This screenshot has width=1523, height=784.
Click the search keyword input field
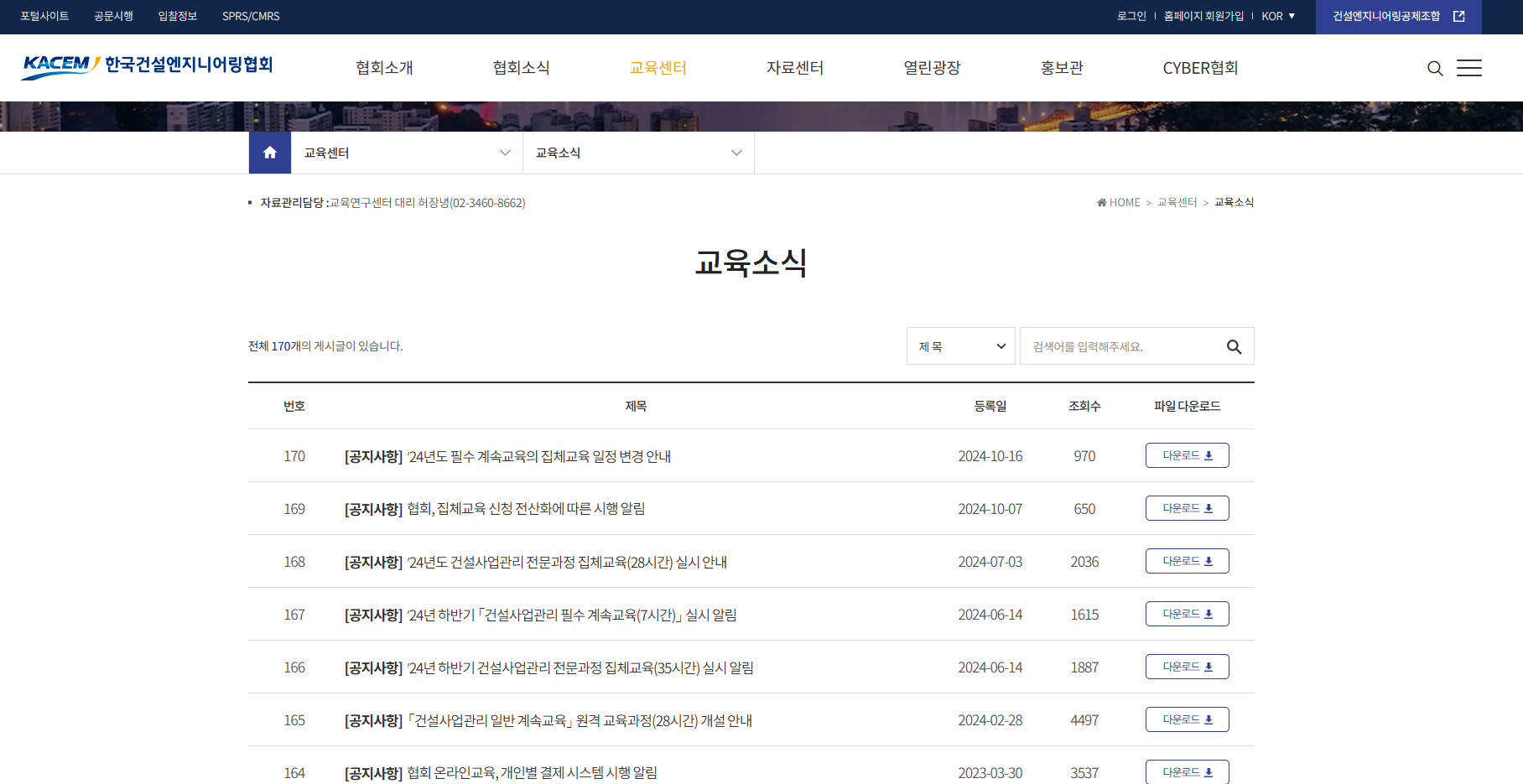pos(1124,346)
